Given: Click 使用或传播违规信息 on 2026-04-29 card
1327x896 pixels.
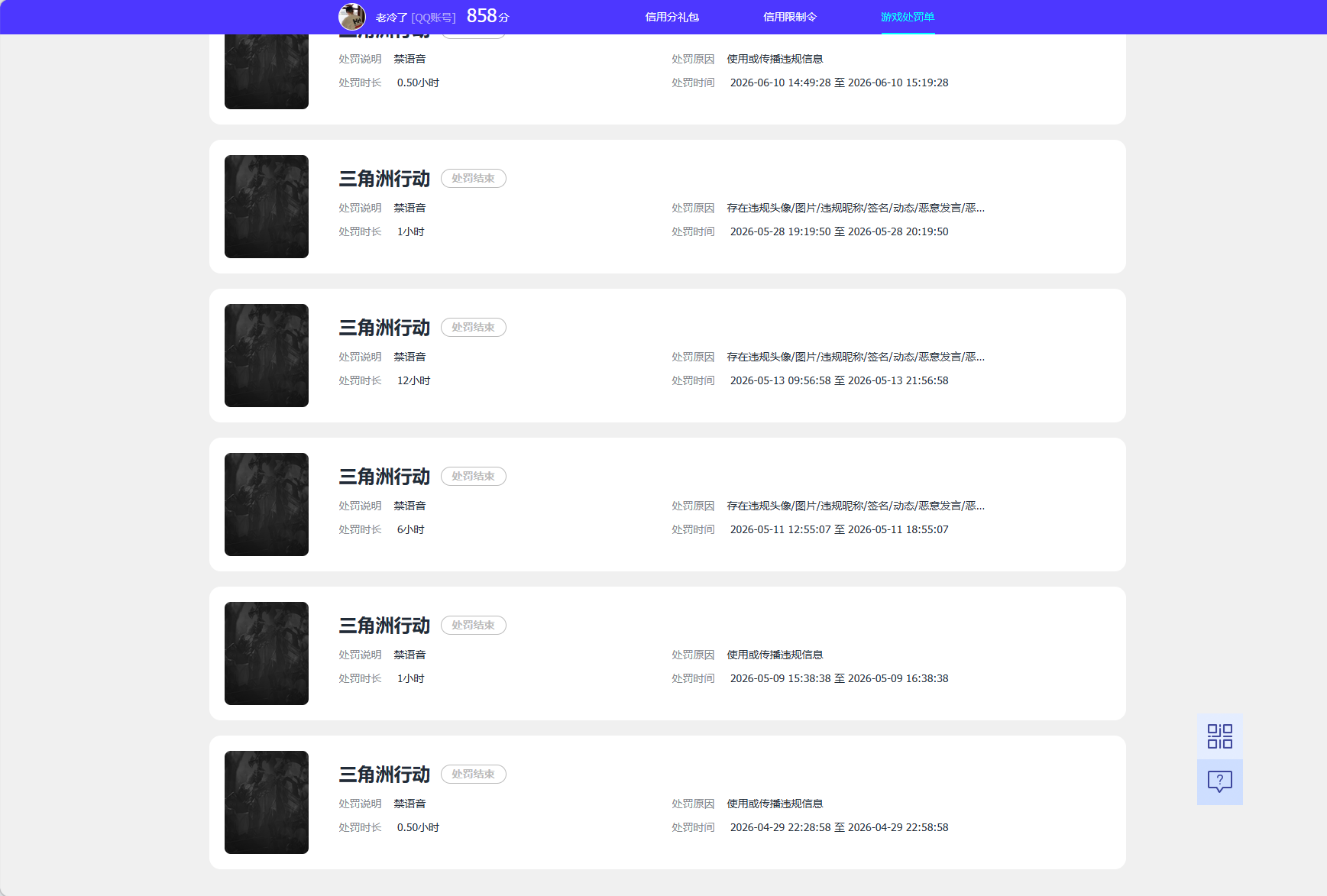Looking at the screenshot, I should tap(775, 804).
